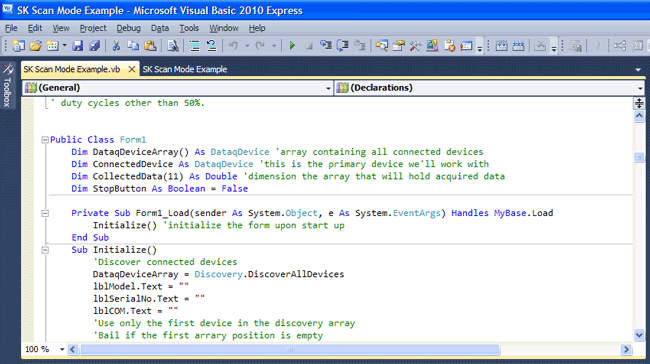Click the Stop Debugging square icon
Image resolution: width=650 pixels, height=364 pixels.
coord(309,46)
